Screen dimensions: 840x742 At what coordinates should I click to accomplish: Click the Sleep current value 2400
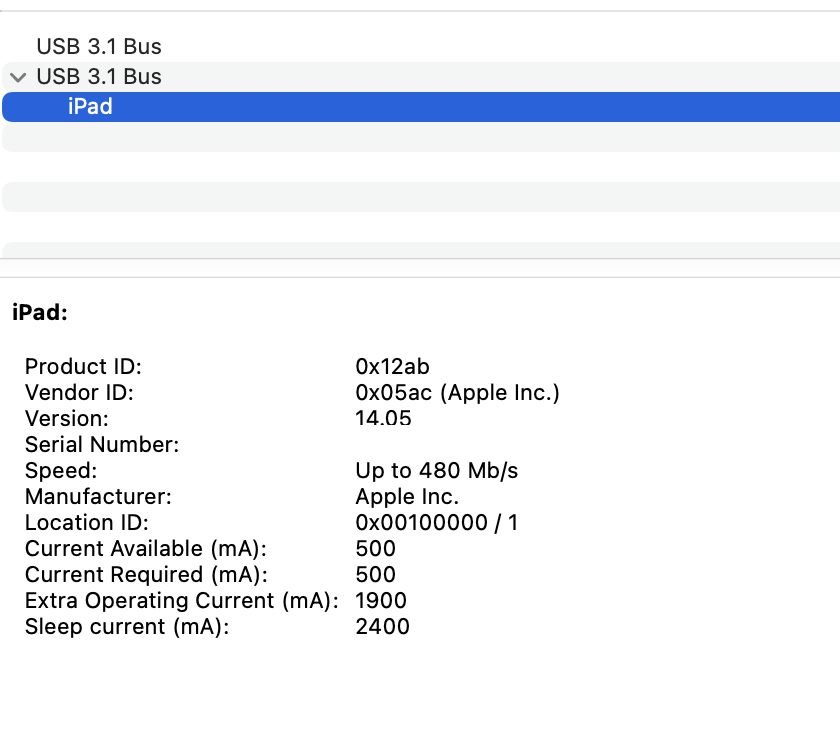coord(382,627)
